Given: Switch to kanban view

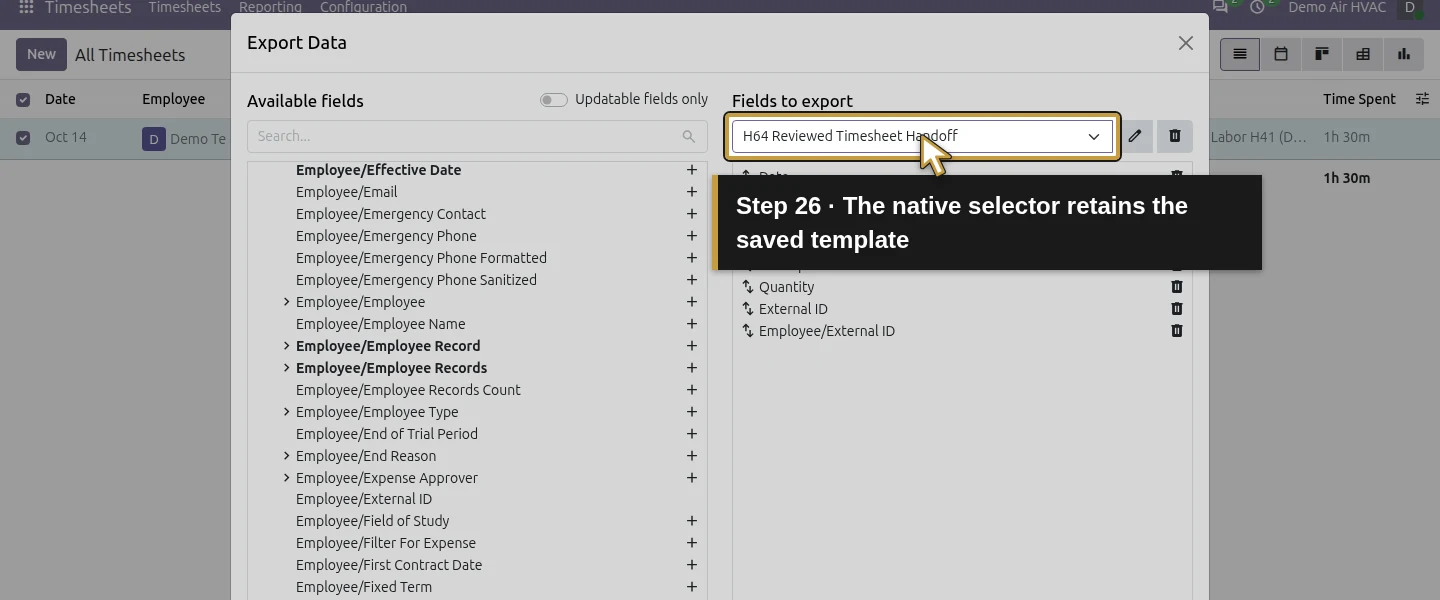Looking at the screenshot, I should [1322, 54].
